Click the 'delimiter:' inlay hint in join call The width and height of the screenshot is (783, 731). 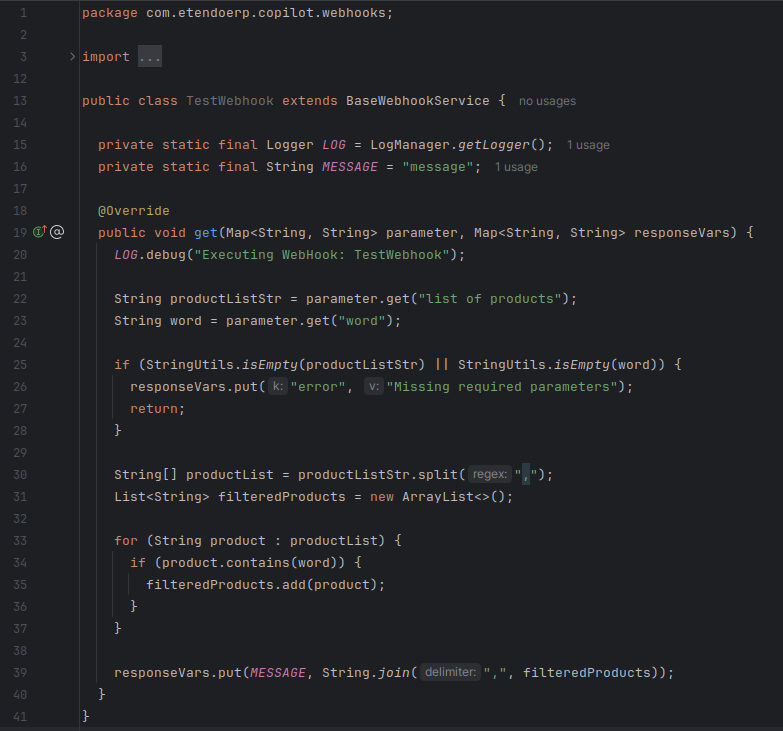(450, 672)
